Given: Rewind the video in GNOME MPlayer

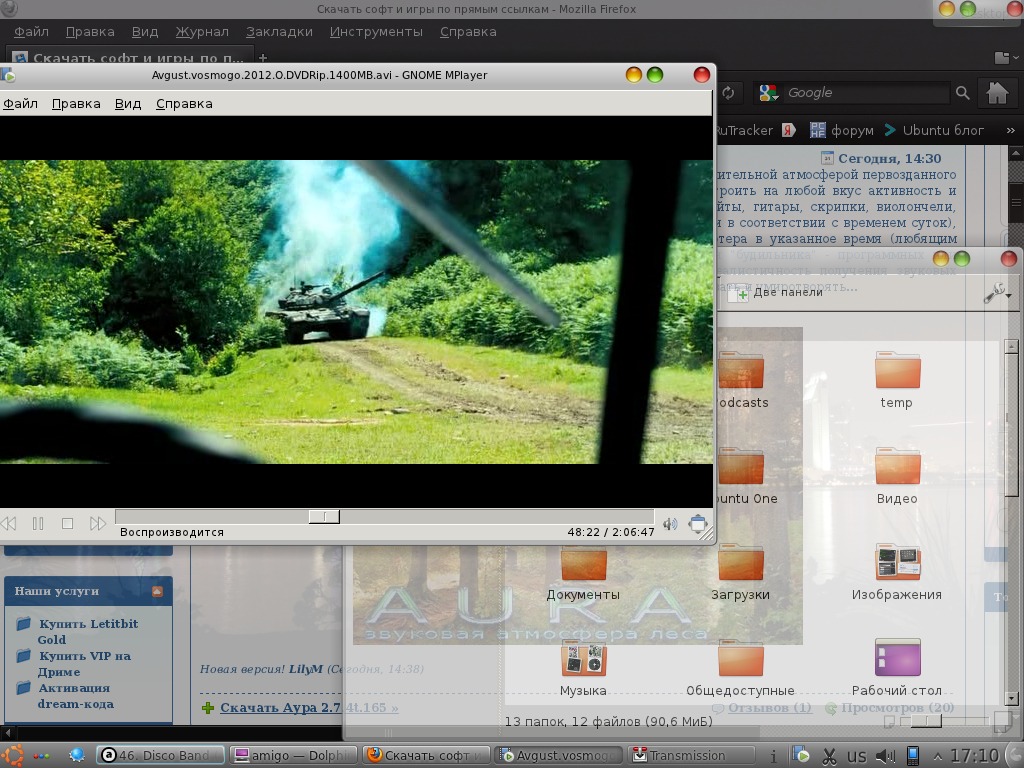Looking at the screenshot, I should coord(8,523).
